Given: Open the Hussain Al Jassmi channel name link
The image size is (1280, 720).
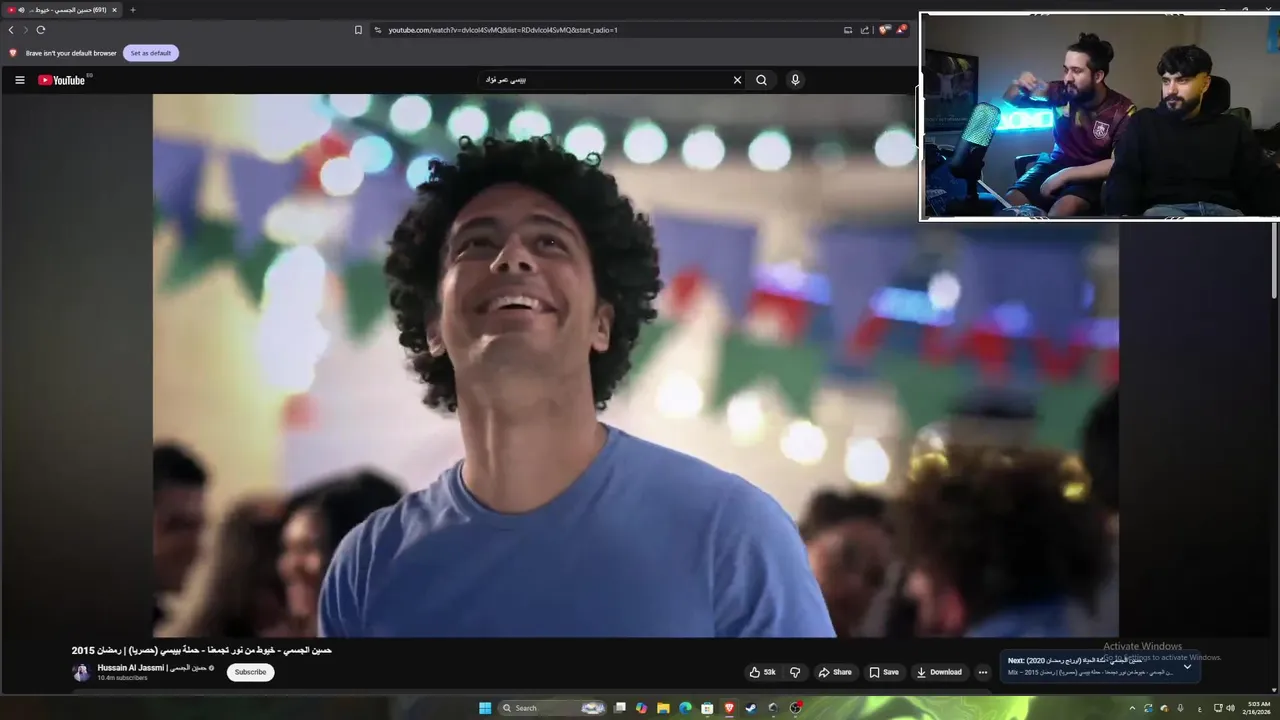Looking at the screenshot, I should 152,667.
